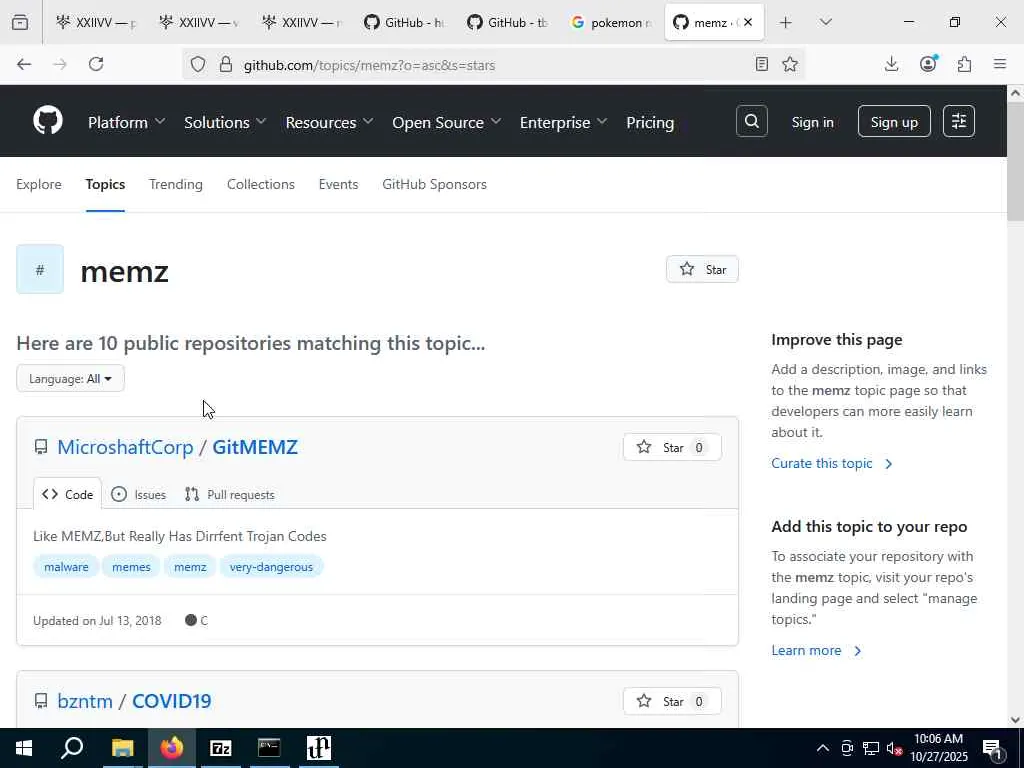
Task: Open the appearance settings sliders icon
Action: tap(959, 121)
